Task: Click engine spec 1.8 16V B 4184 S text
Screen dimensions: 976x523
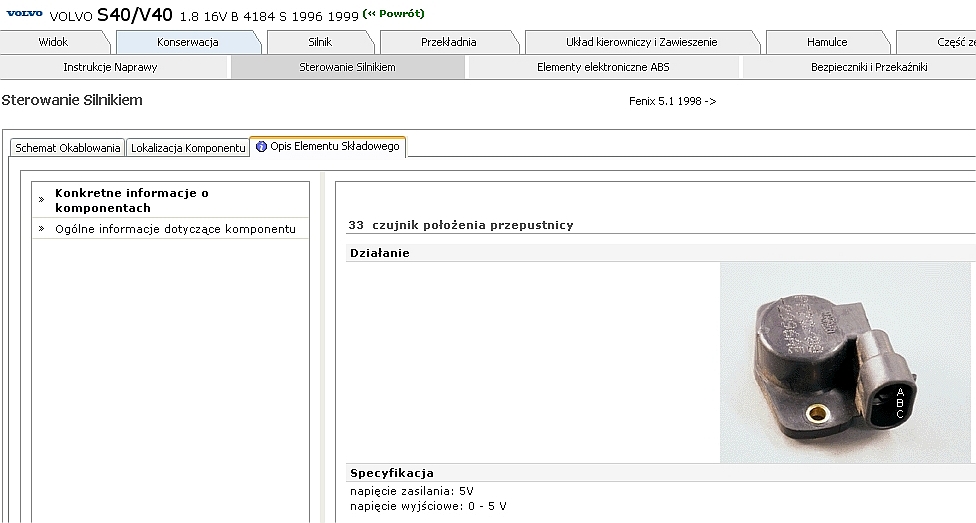Action: coord(233,16)
